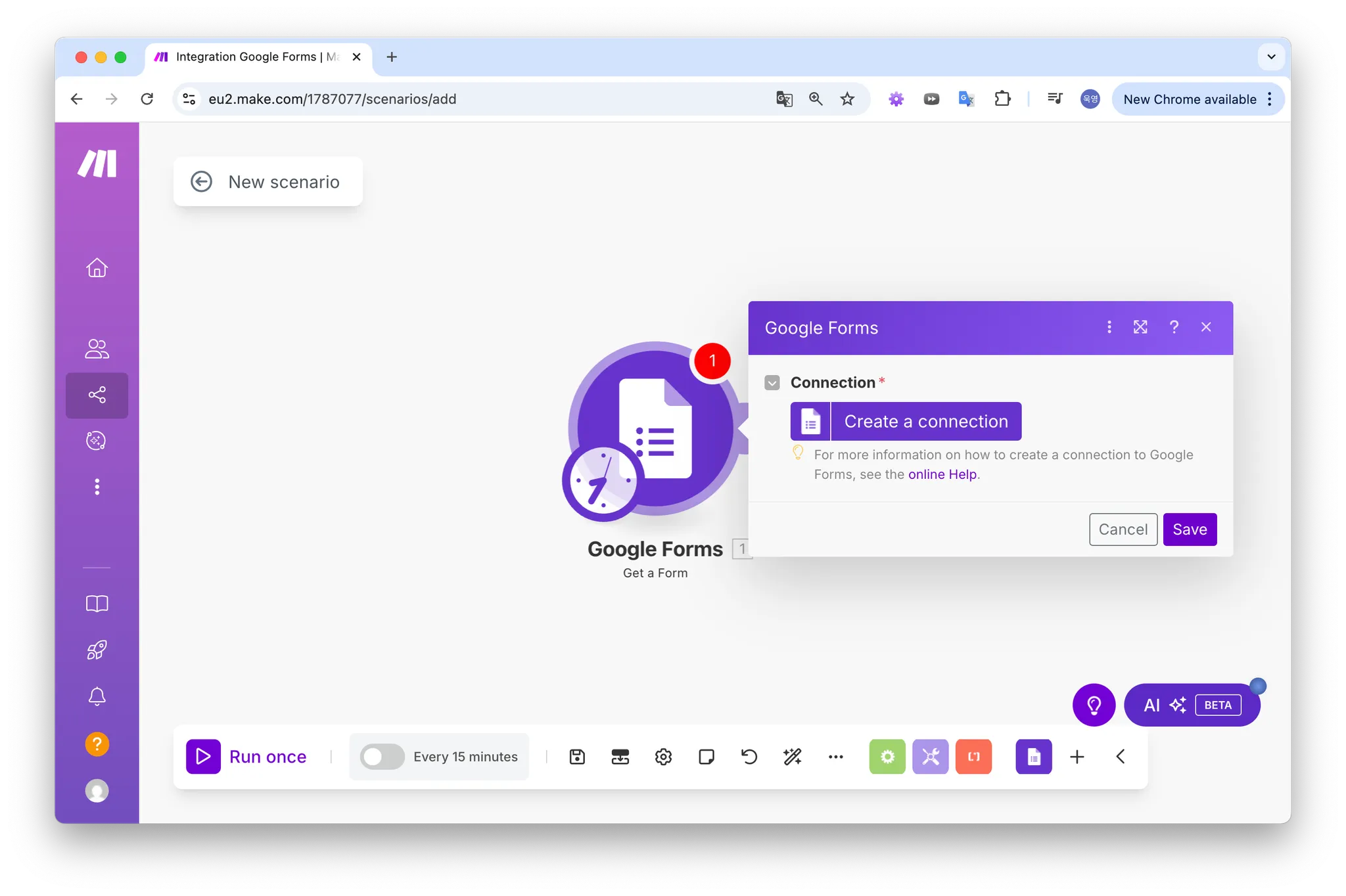This screenshot has height=896, width=1346.
Task: Toggle the scenario scheduling switch
Action: (x=382, y=757)
